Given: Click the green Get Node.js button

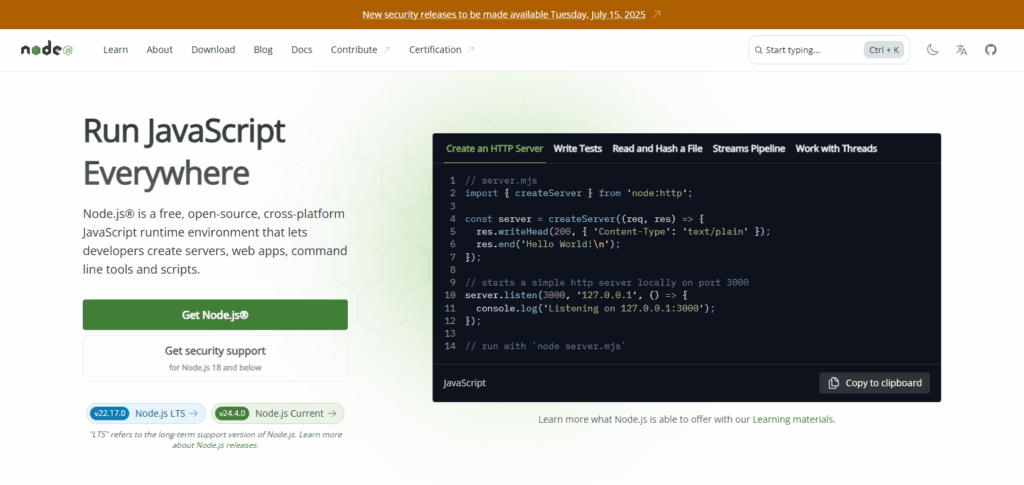Looking at the screenshot, I should click(215, 315).
